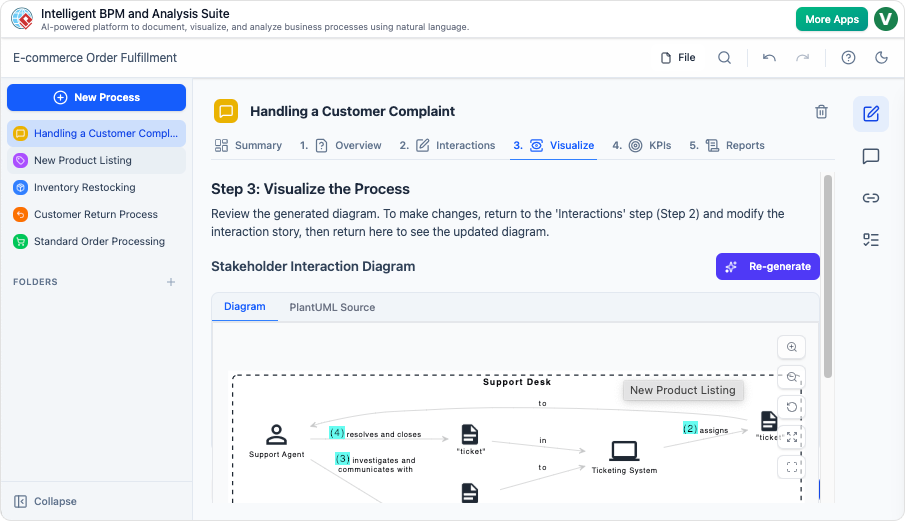Redo the last undone action
The image size is (905, 521).
[x=802, y=58]
